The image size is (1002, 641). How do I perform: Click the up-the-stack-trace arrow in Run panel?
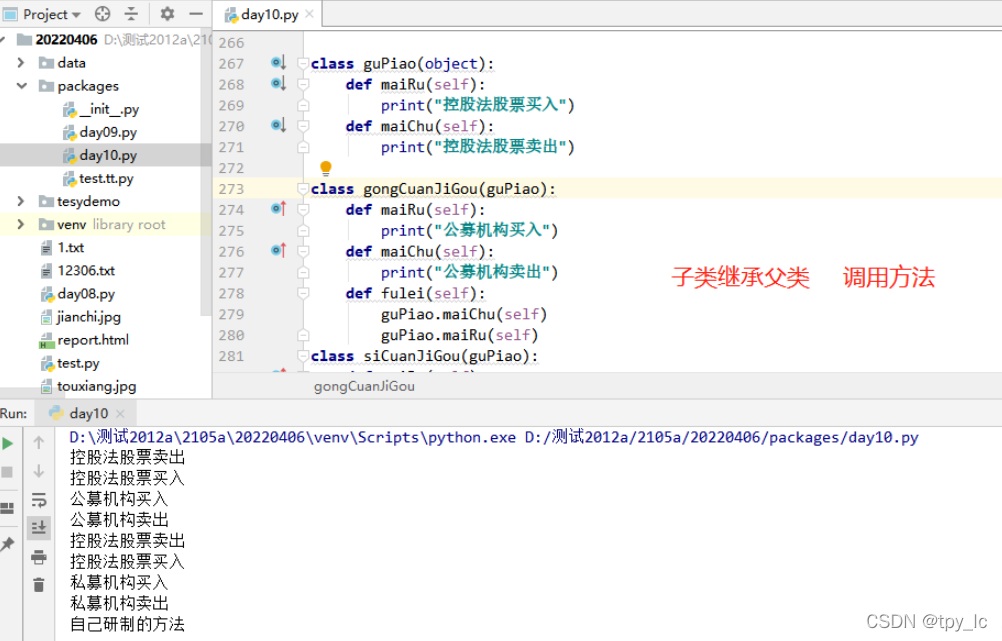38,442
